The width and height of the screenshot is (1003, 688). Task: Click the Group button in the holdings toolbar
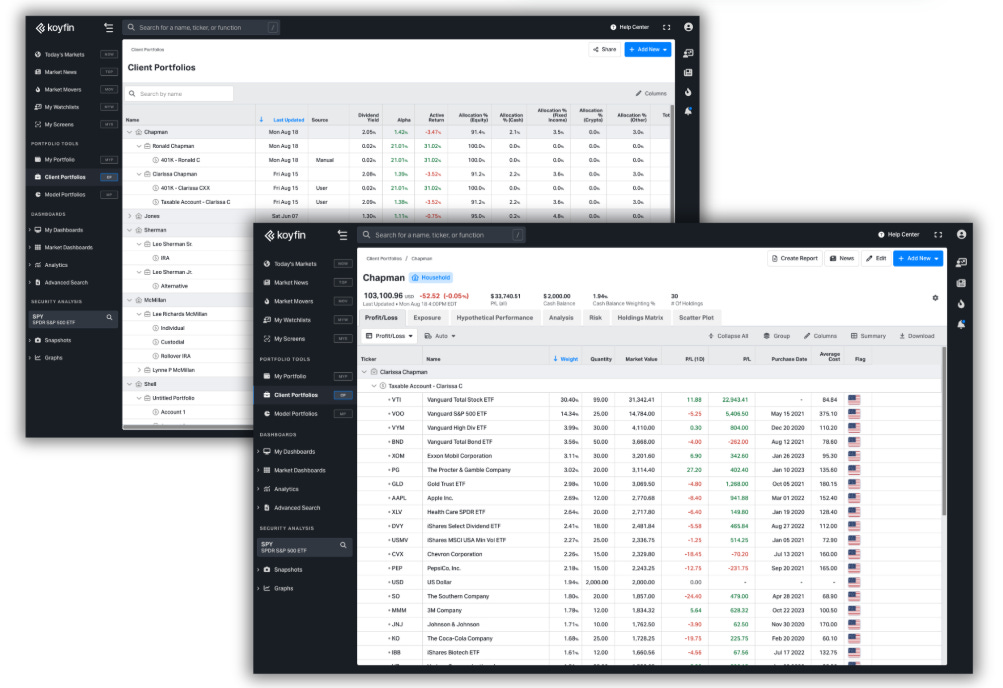(x=777, y=336)
